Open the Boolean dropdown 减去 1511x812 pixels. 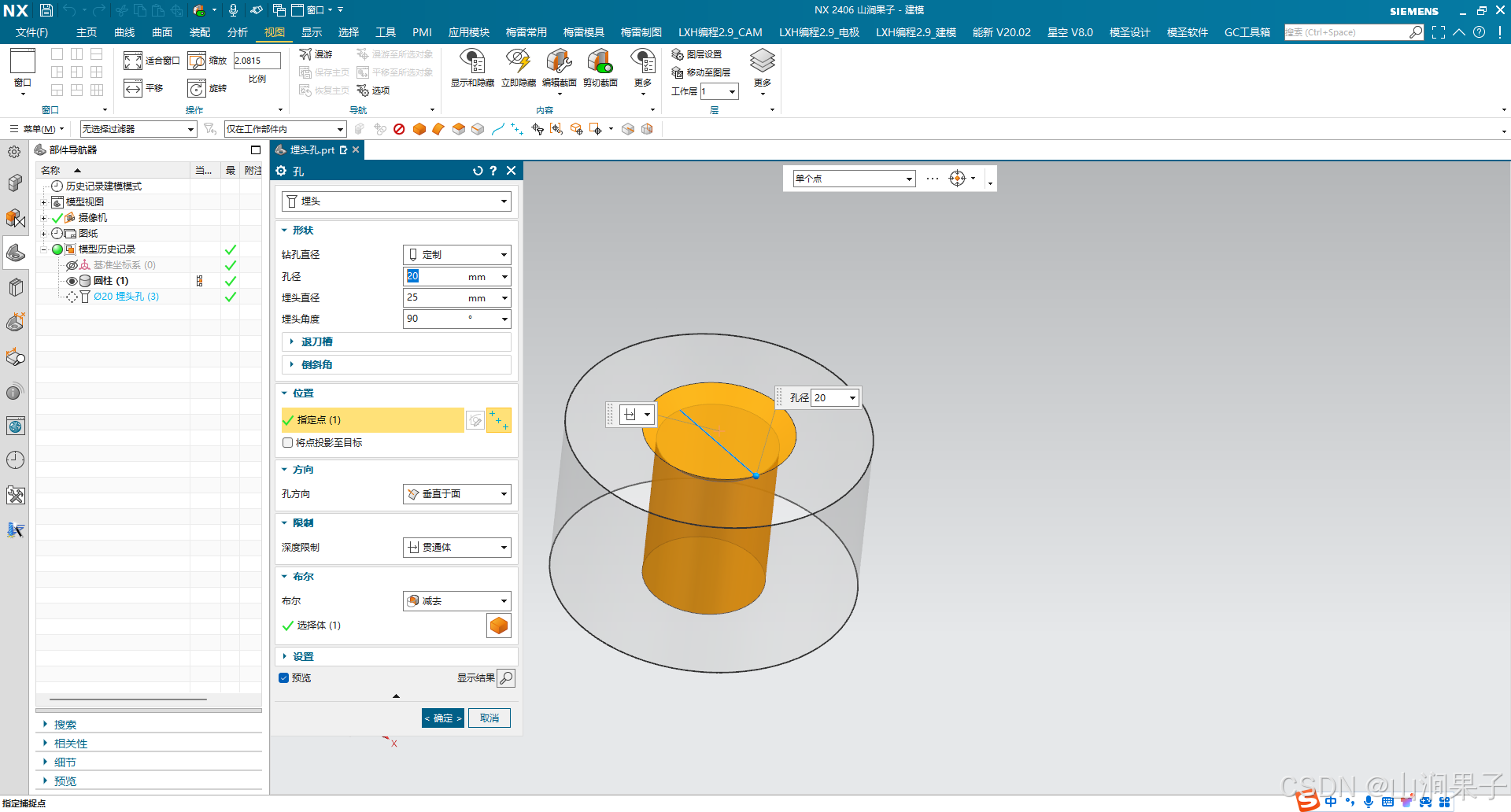pos(457,601)
